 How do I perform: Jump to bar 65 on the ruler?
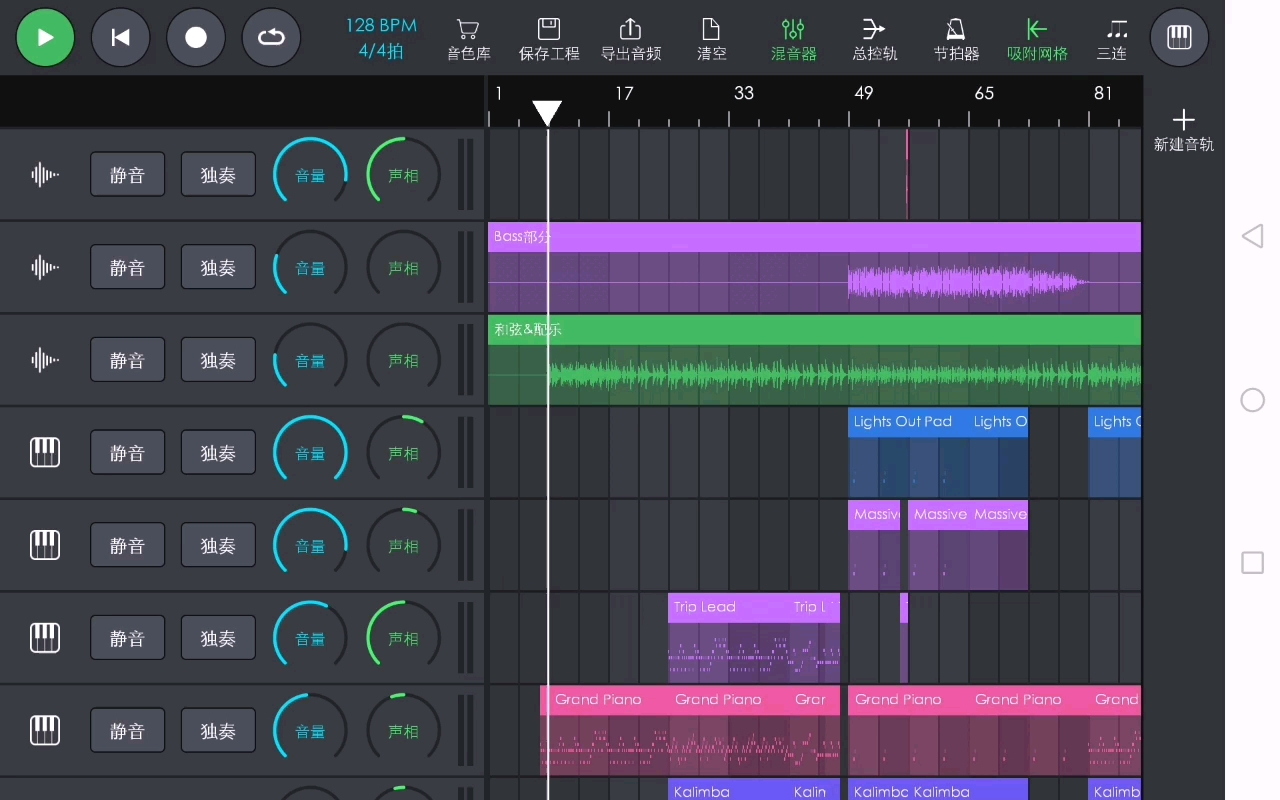[984, 93]
